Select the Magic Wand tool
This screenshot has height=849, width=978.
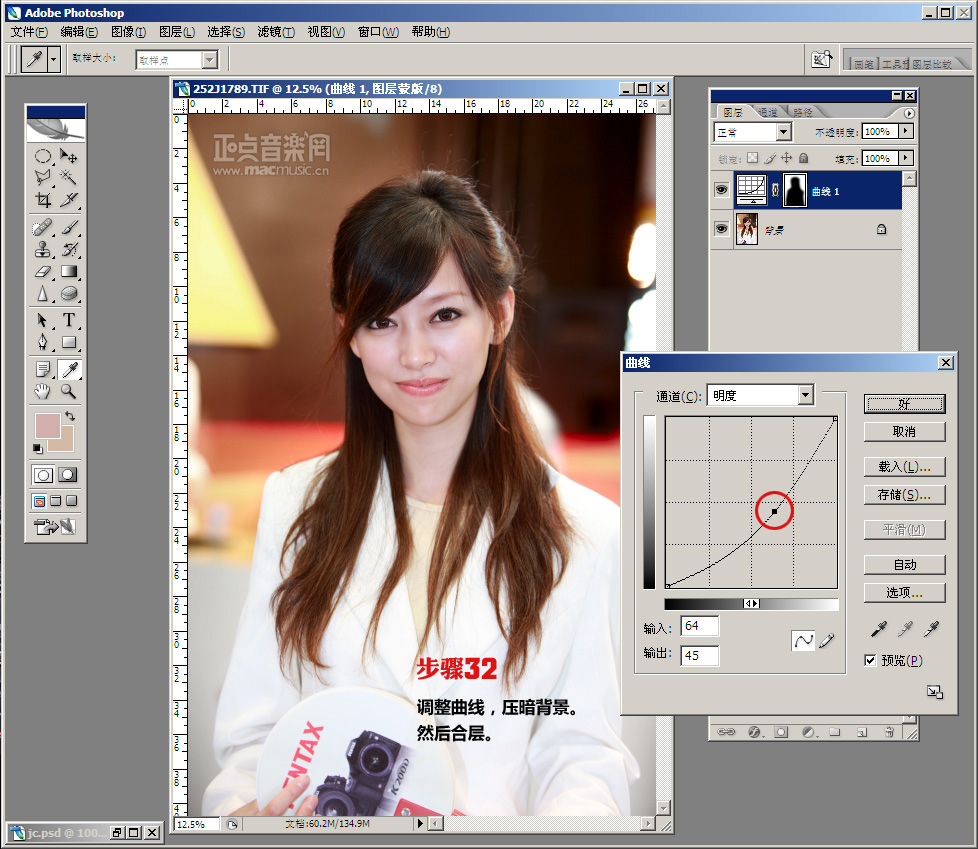click(69, 177)
